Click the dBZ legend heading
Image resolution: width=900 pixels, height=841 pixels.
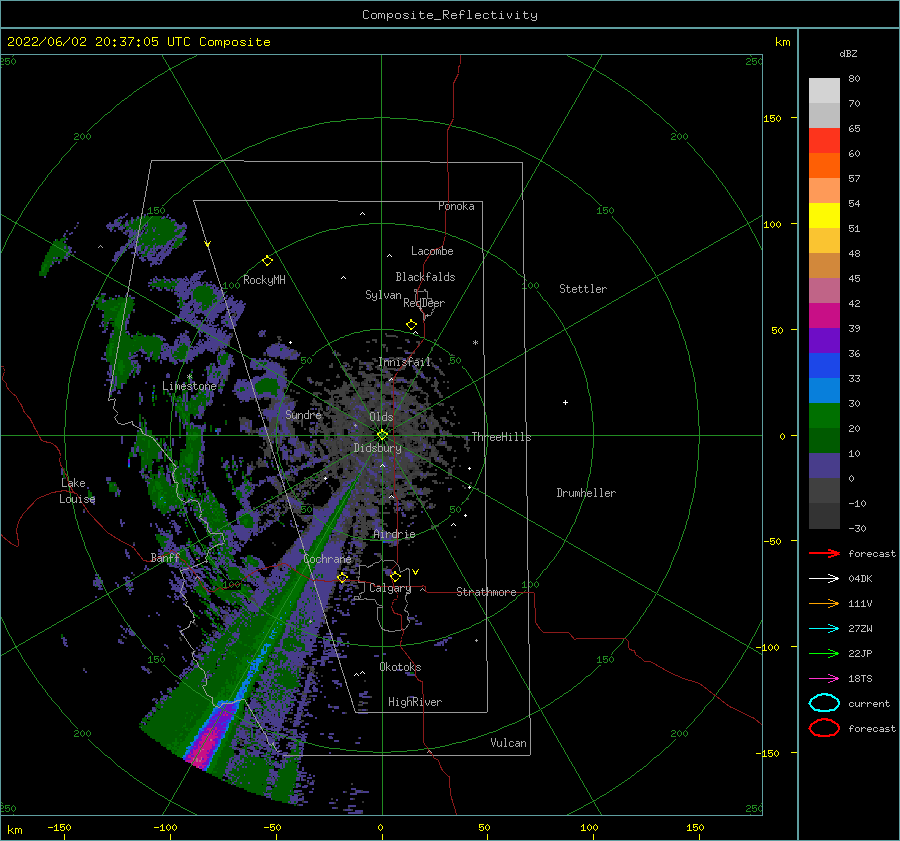tap(848, 53)
